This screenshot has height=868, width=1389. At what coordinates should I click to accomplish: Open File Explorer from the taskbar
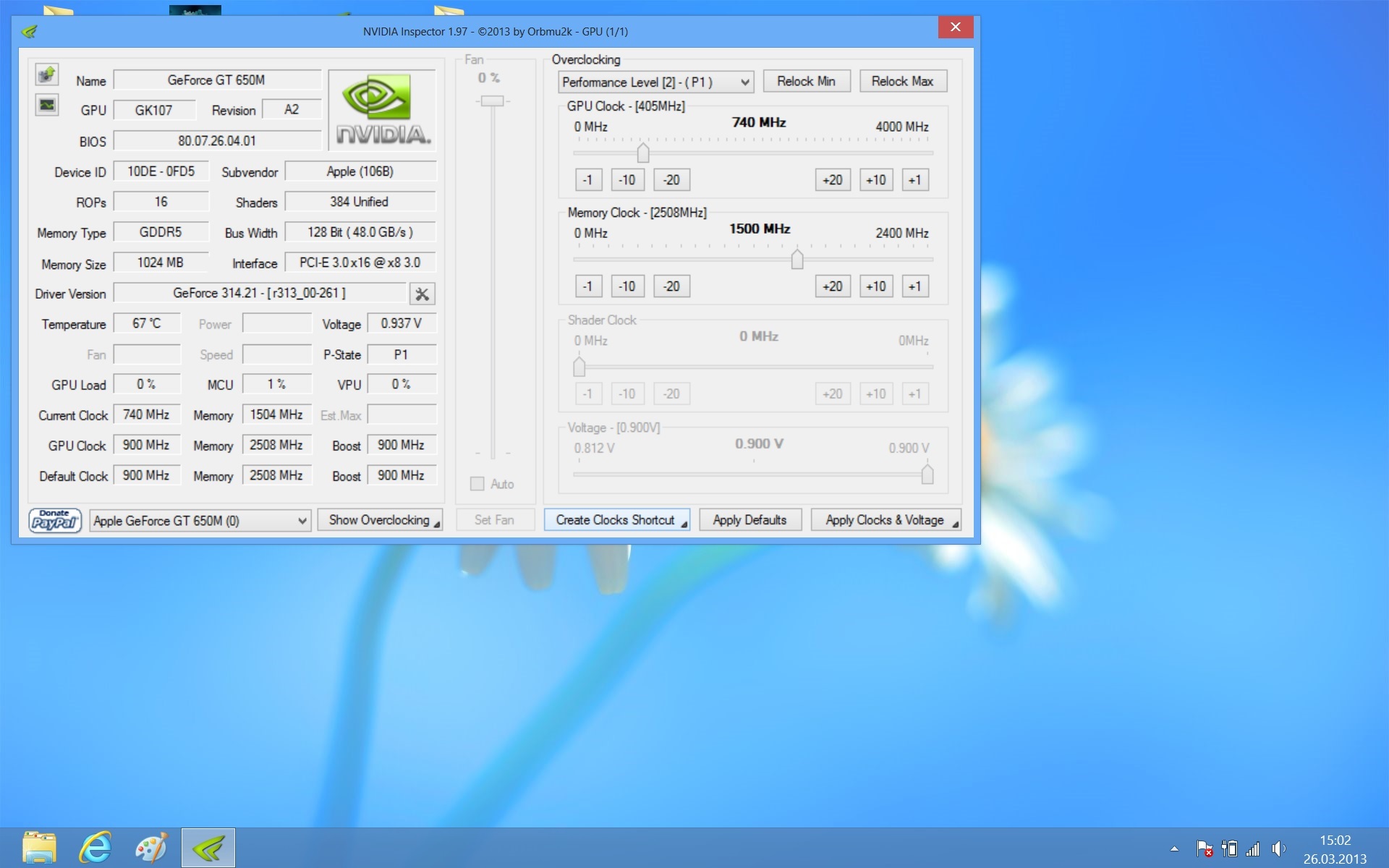coord(40,848)
